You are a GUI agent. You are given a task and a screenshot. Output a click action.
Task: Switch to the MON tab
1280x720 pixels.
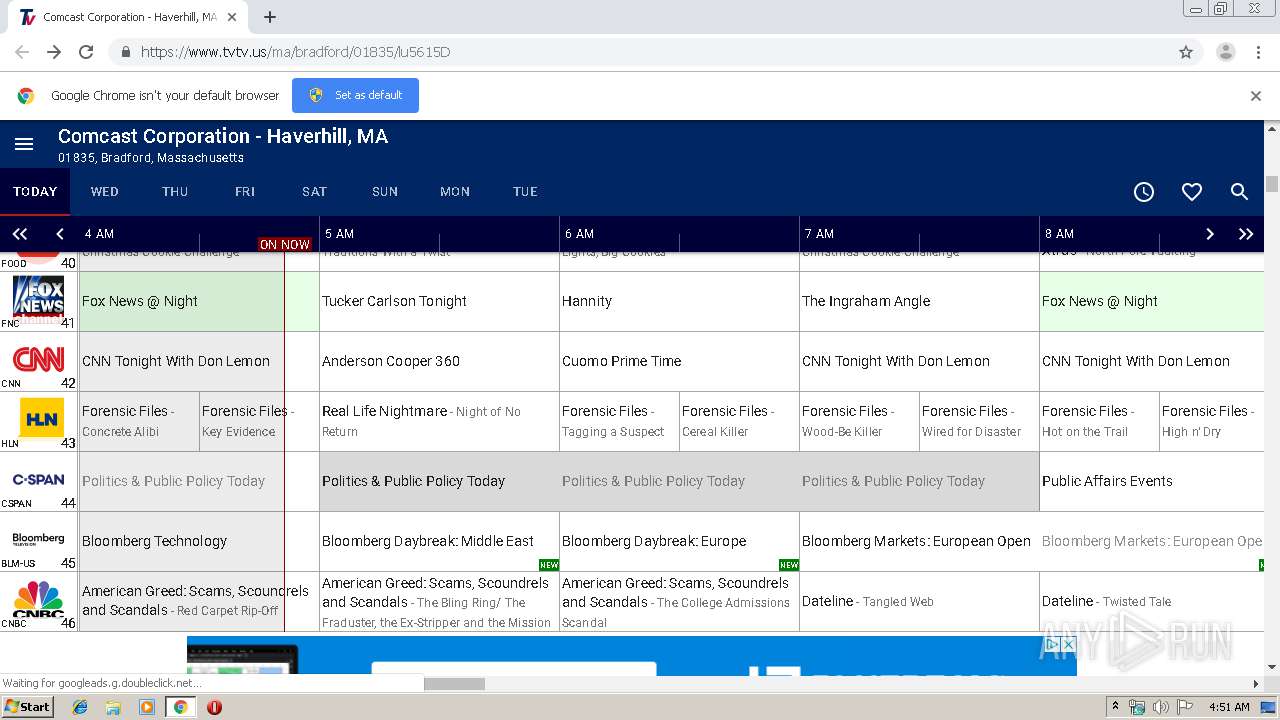pyautogui.click(x=455, y=192)
